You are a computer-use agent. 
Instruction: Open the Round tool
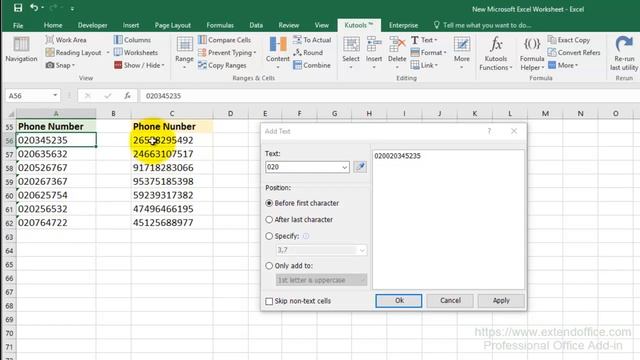click(x=308, y=52)
